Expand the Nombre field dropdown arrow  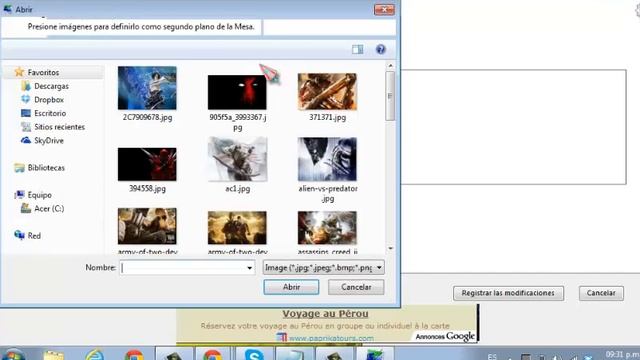click(249, 268)
